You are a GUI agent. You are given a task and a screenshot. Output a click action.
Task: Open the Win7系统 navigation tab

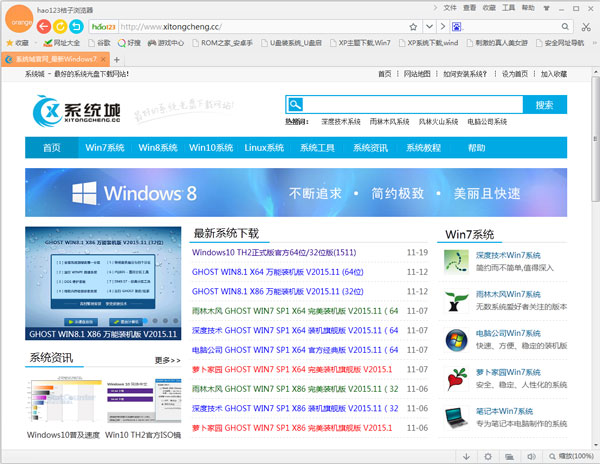click(105, 148)
